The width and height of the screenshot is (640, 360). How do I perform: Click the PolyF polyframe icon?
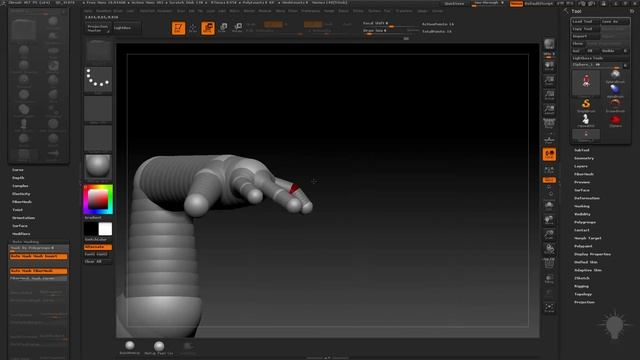pos(549,264)
